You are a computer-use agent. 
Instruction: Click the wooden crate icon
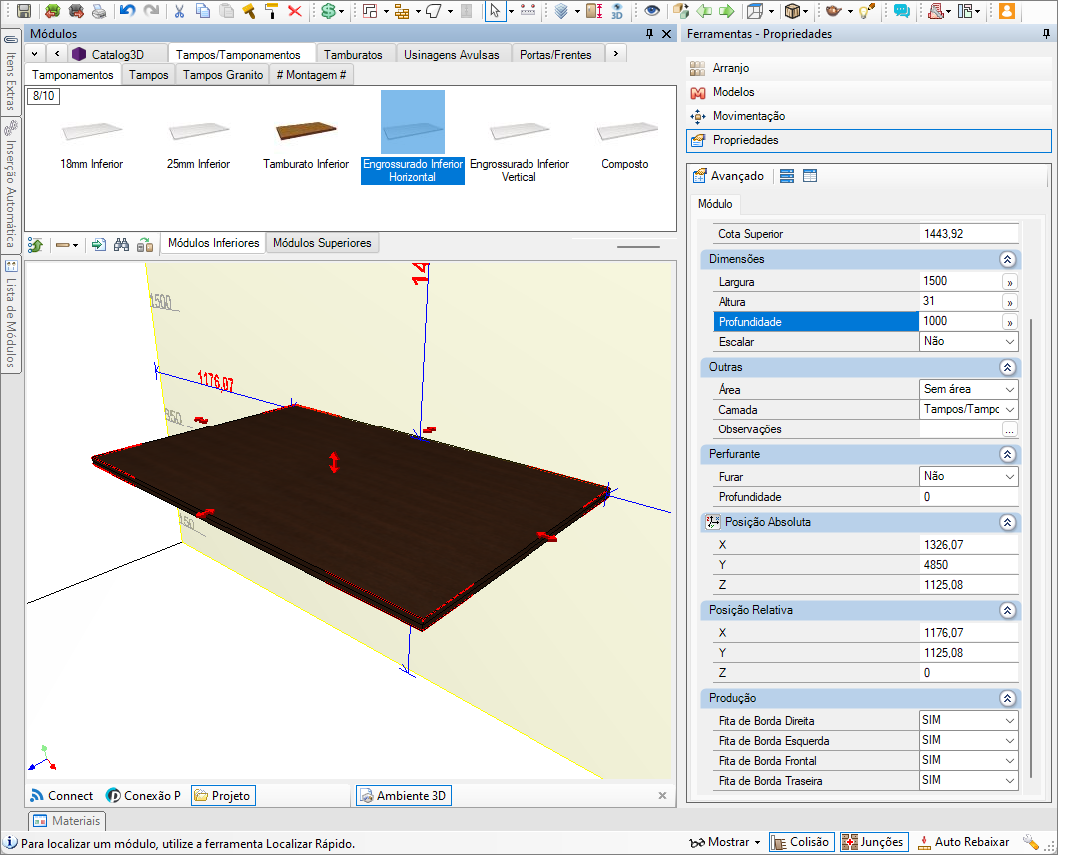(x=792, y=11)
